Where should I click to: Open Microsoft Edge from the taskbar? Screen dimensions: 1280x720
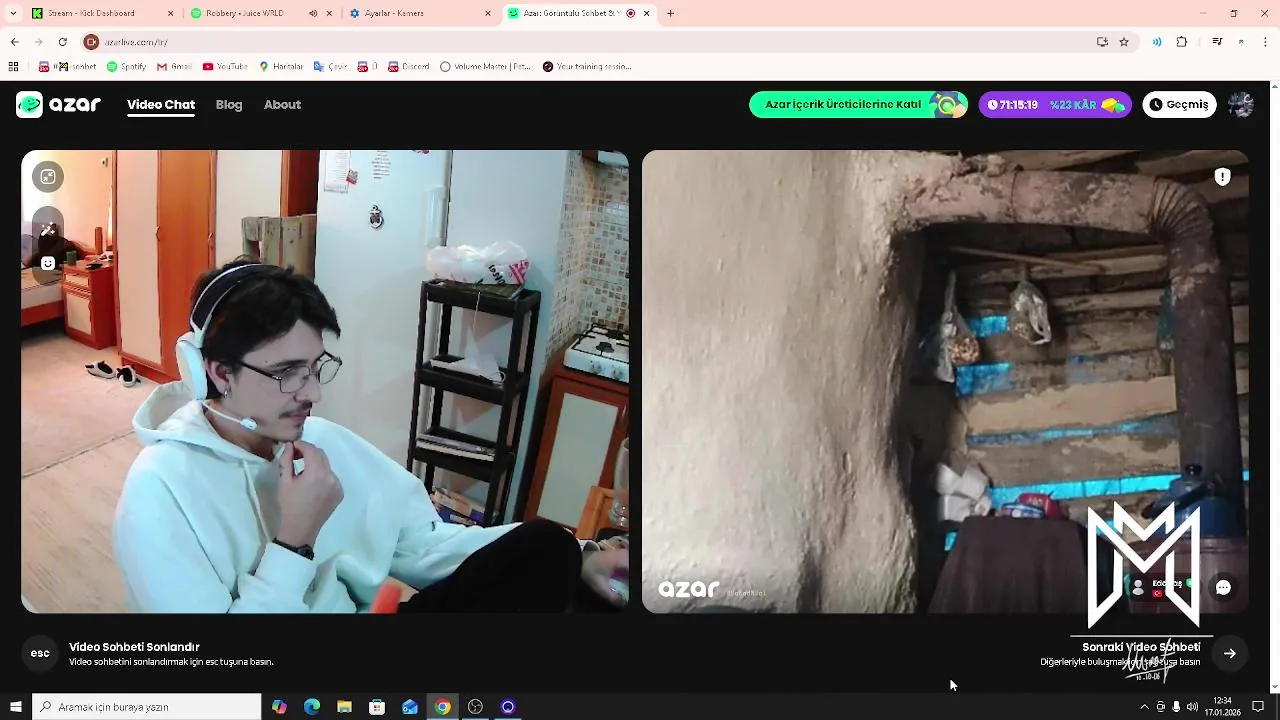point(312,707)
